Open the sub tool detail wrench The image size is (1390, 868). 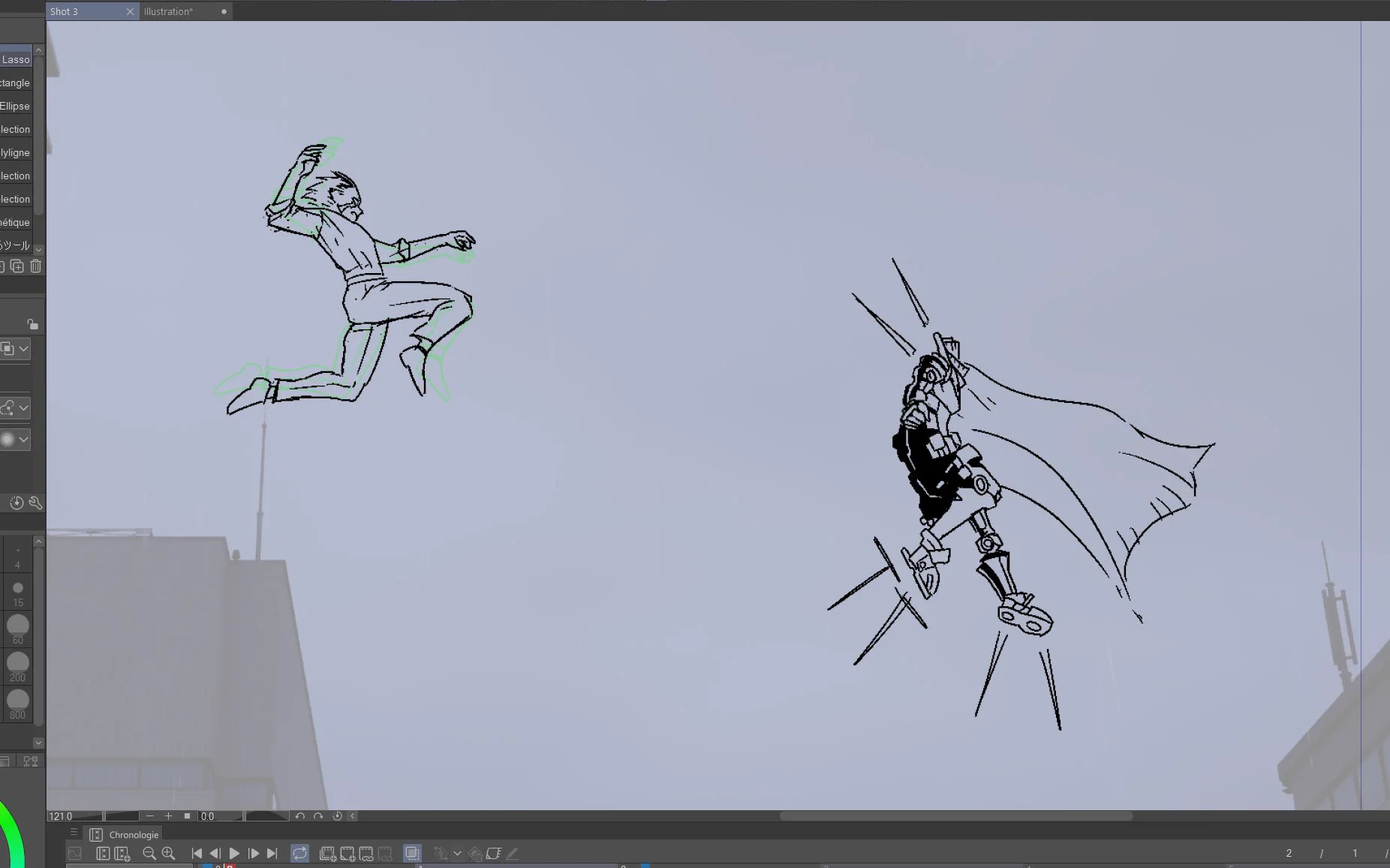click(35, 503)
